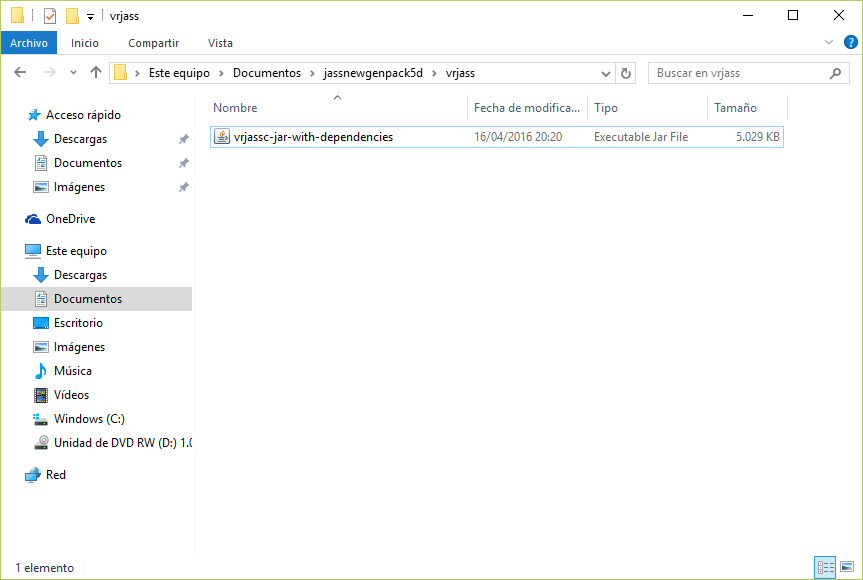Open OneDrive in the navigation pane
Viewport: 863px width, 580px height.
pos(70,218)
